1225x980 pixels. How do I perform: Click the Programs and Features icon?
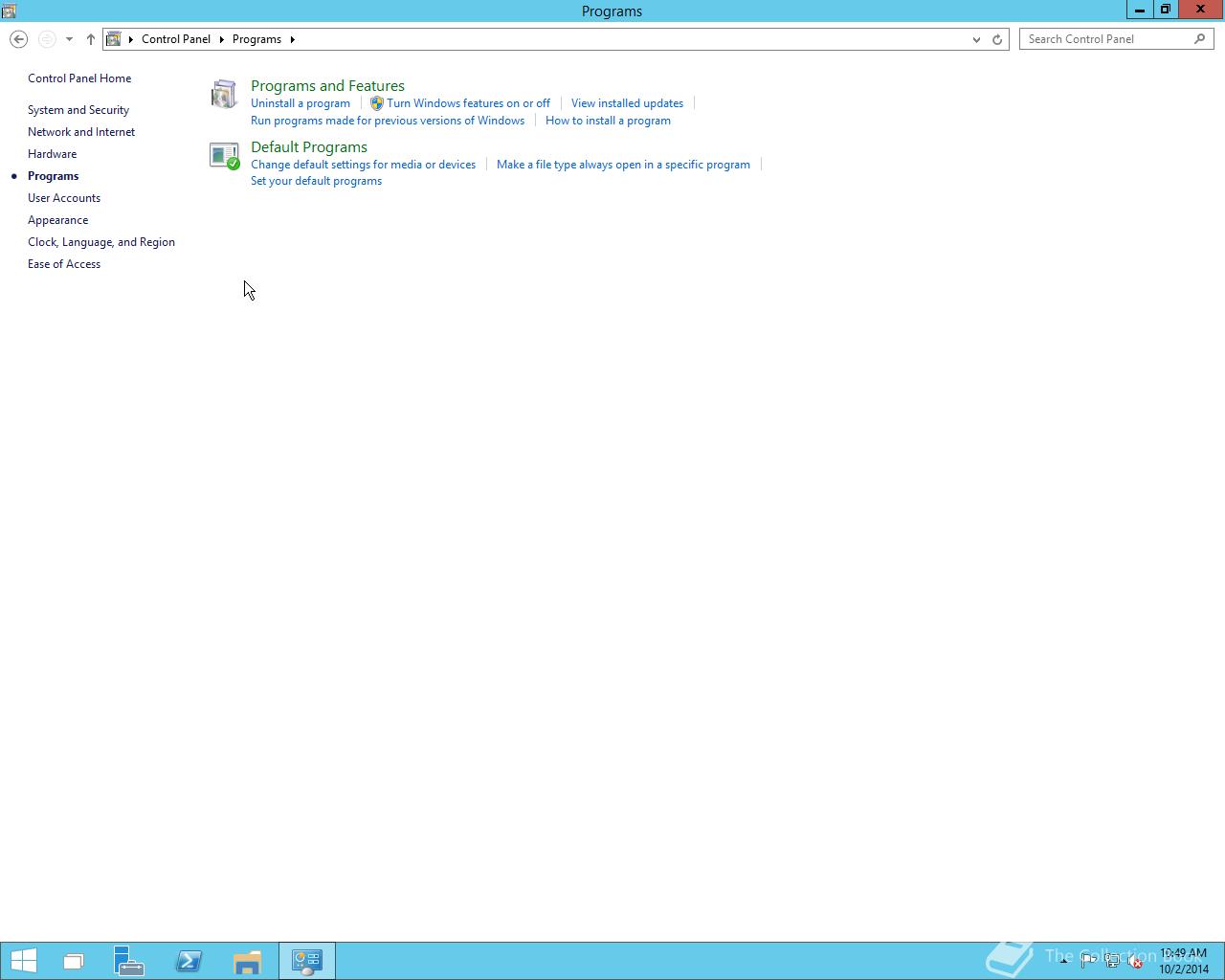click(224, 94)
